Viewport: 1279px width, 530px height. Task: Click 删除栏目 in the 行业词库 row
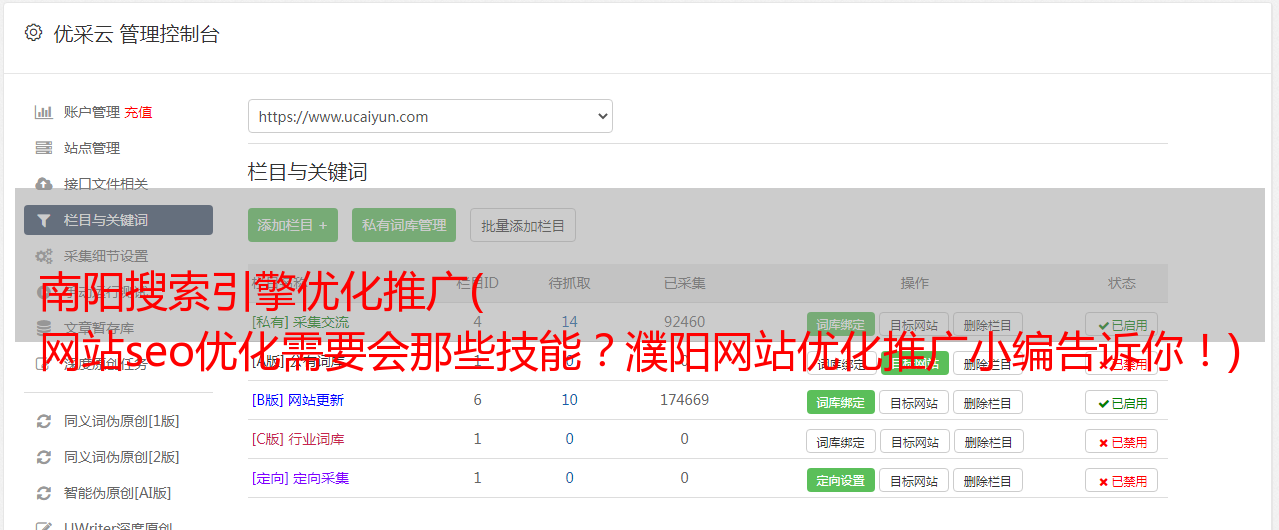(988, 441)
